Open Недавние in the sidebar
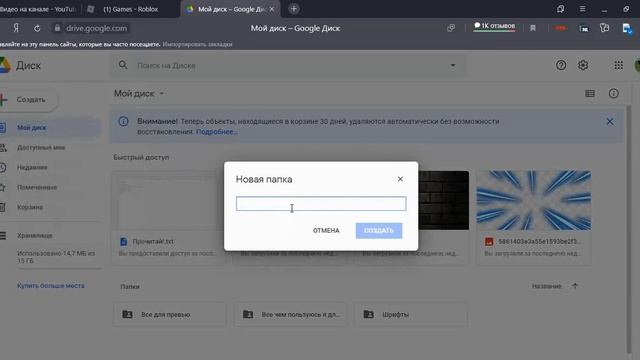This screenshot has height=360, width=640. [x=32, y=167]
